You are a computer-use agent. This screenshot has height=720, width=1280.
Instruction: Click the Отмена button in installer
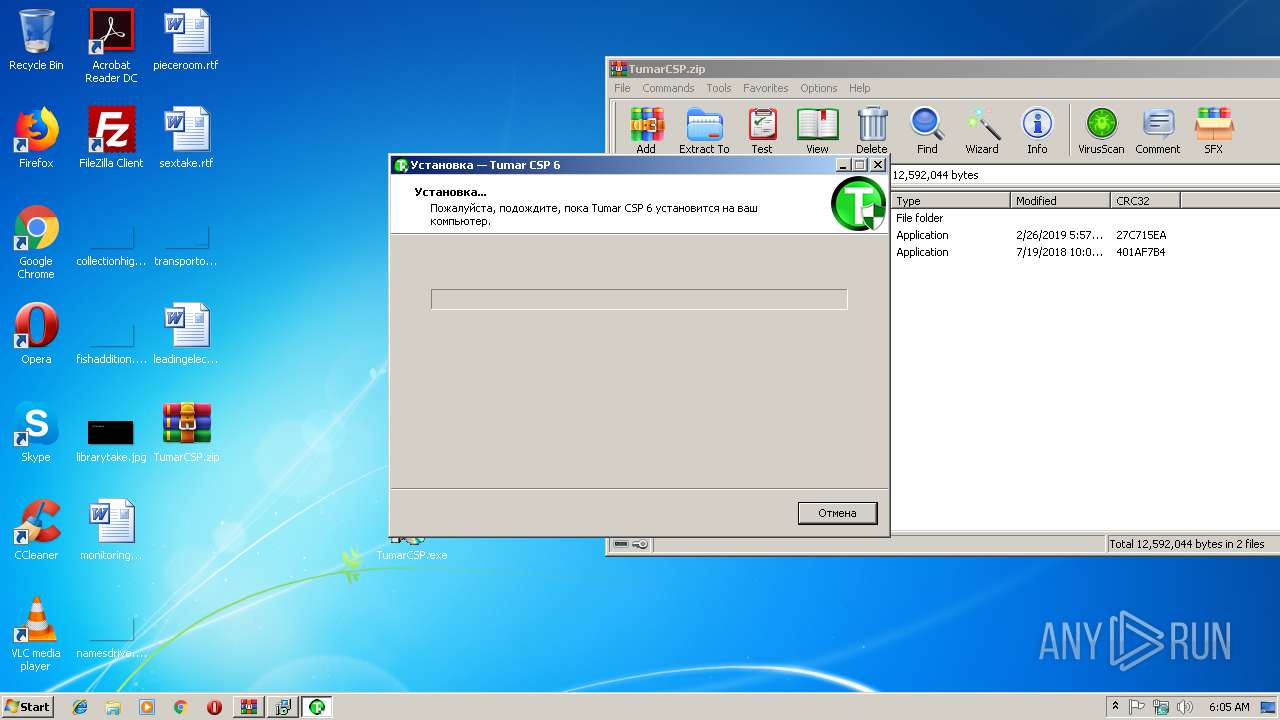coord(837,513)
